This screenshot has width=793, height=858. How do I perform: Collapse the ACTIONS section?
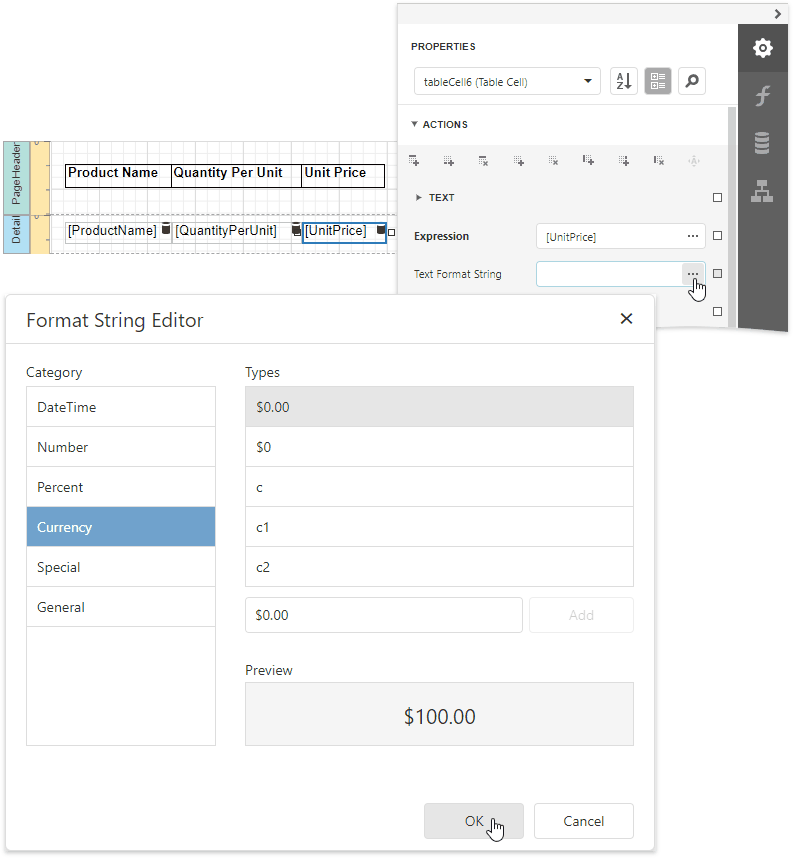click(x=416, y=124)
